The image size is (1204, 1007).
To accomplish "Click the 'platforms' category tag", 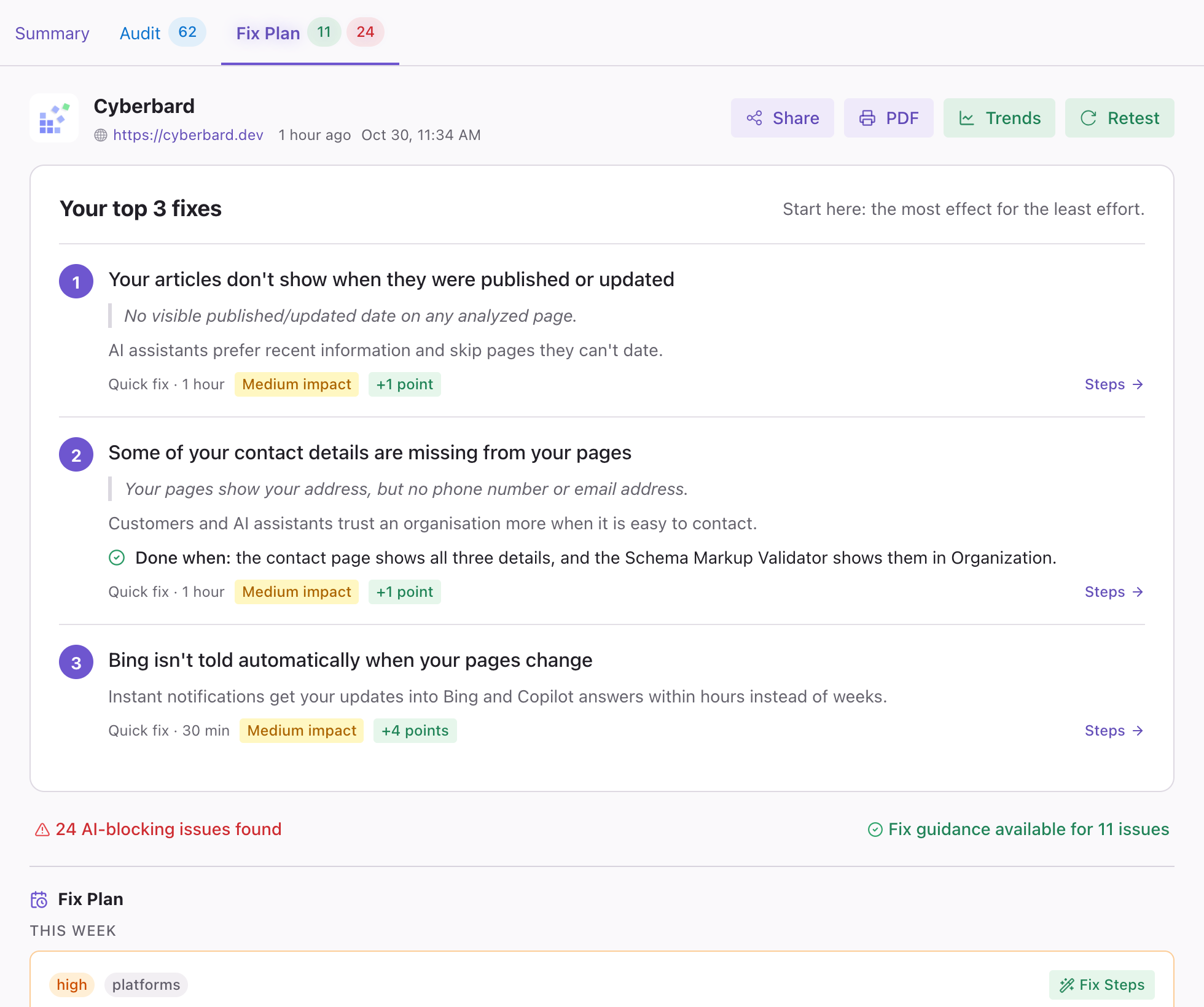I will click(x=146, y=985).
